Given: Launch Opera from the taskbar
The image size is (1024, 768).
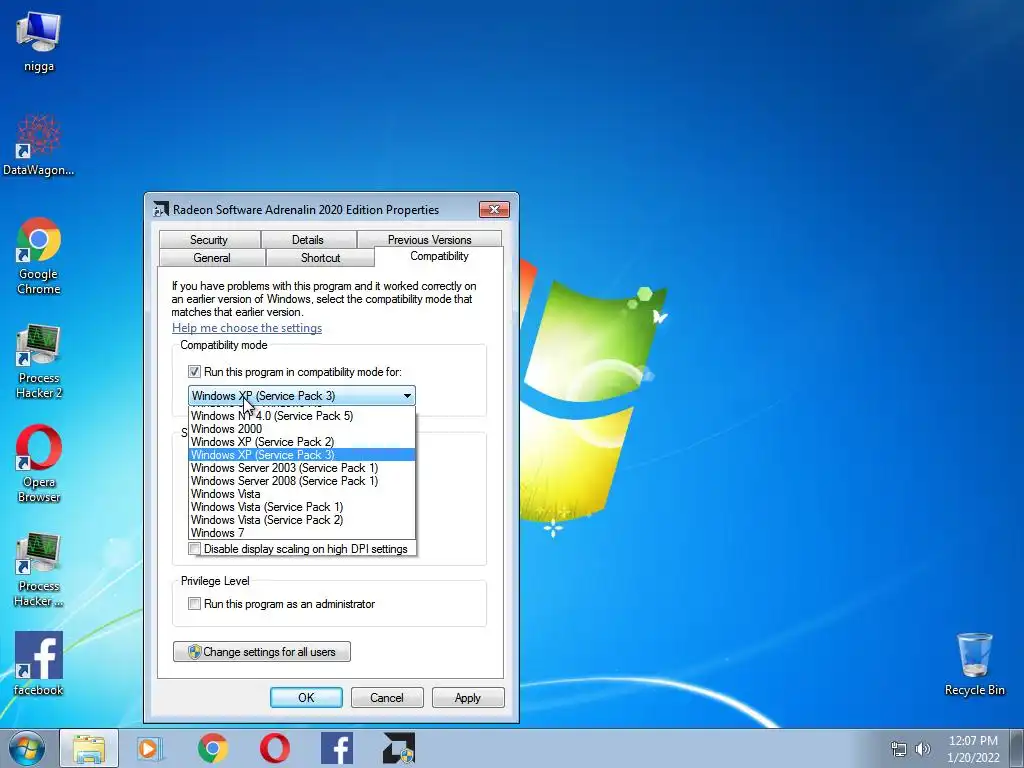Looking at the screenshot, I should pyautogui.click(x=275, y=748).
